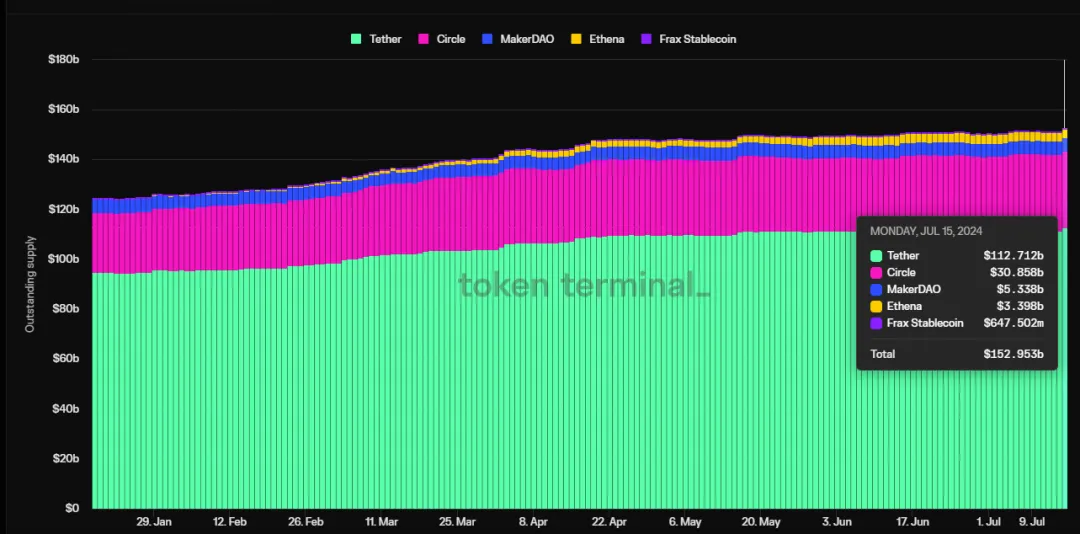This screenshot has width=1080, height=534.
Task: Click the green Tether legend swatch at top
Action: point(356,39)
